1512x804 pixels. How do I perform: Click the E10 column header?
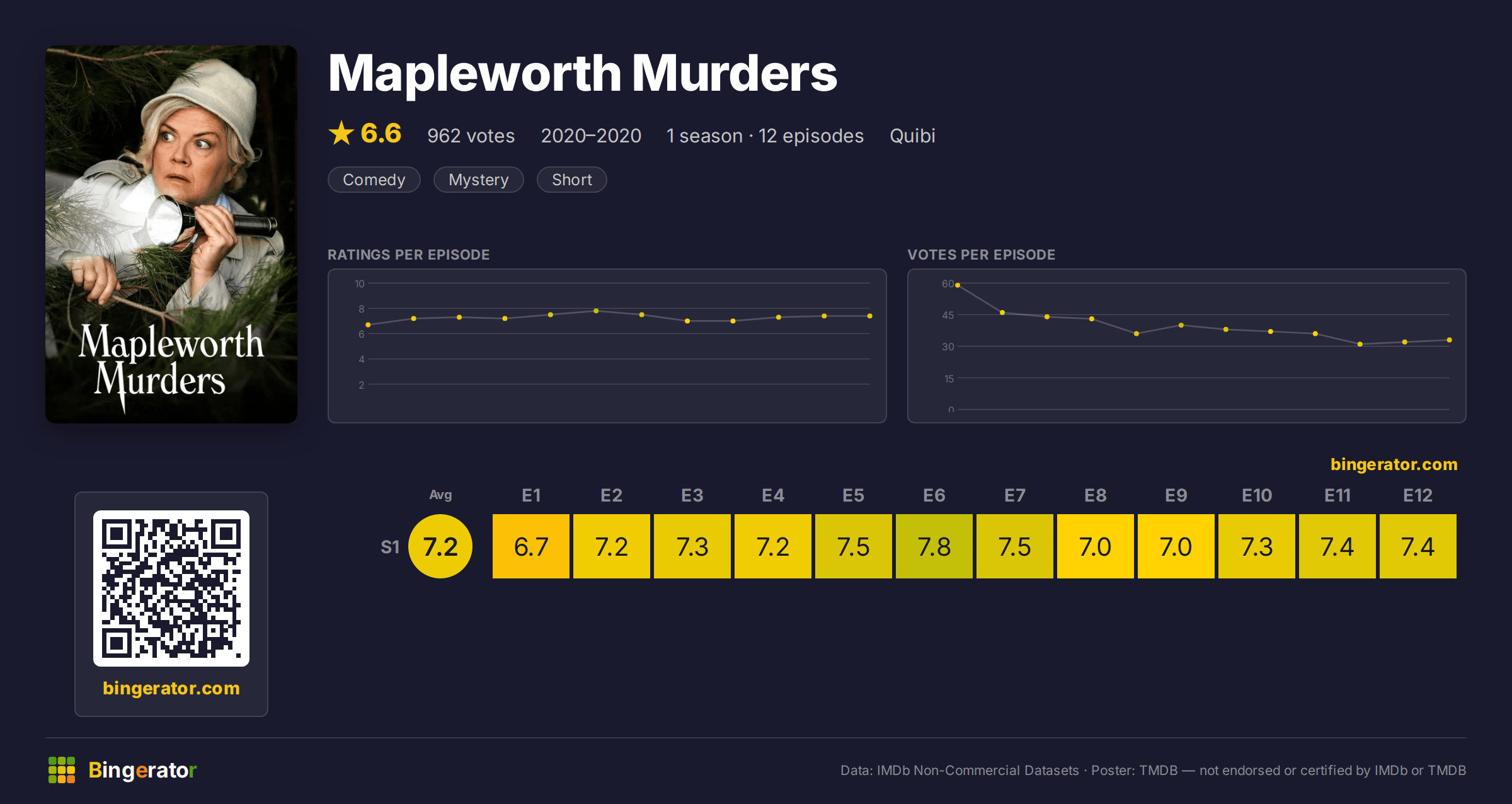coord(1257,495)
